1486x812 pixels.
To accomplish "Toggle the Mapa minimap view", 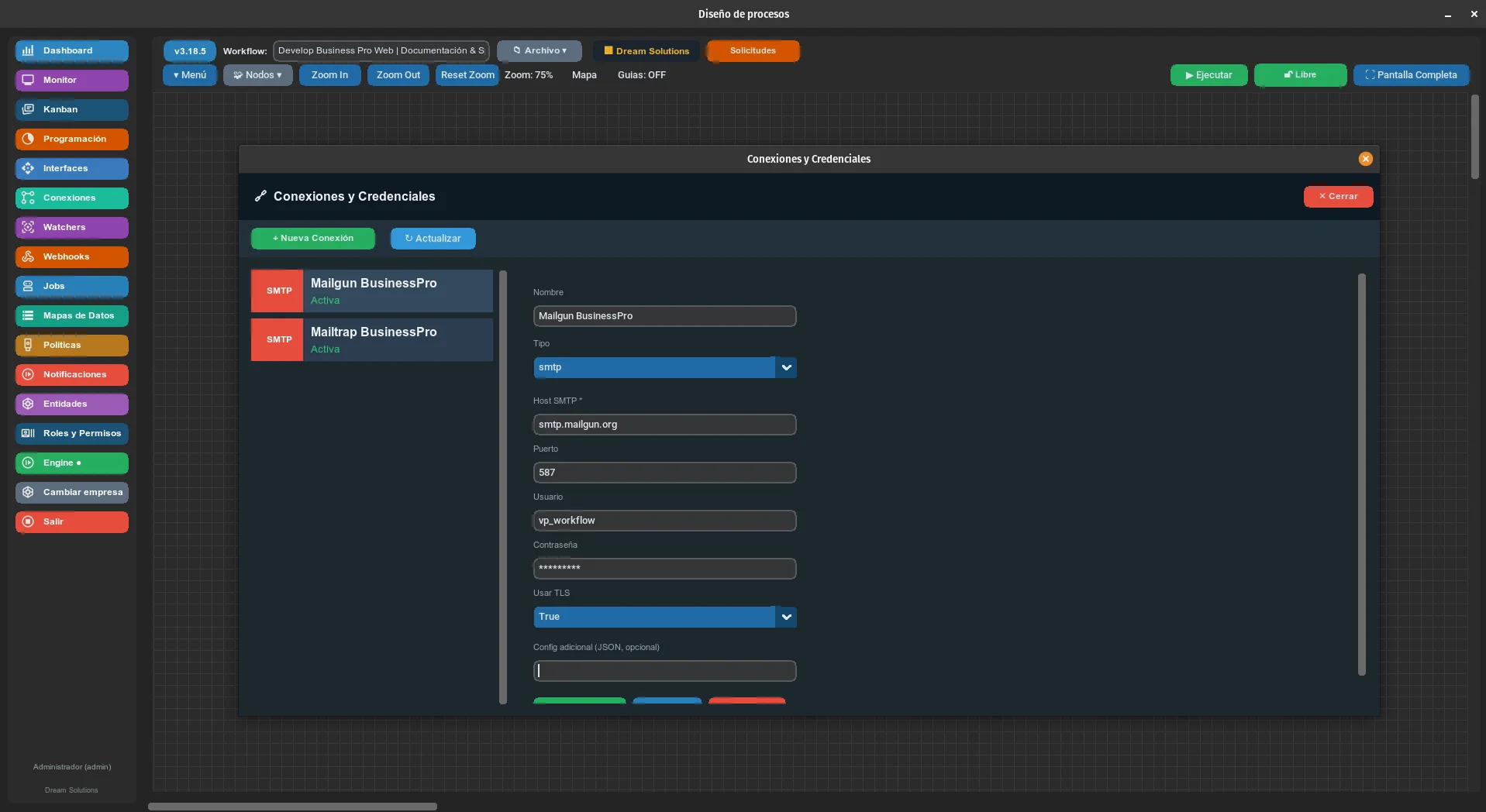I will [584, 75].
